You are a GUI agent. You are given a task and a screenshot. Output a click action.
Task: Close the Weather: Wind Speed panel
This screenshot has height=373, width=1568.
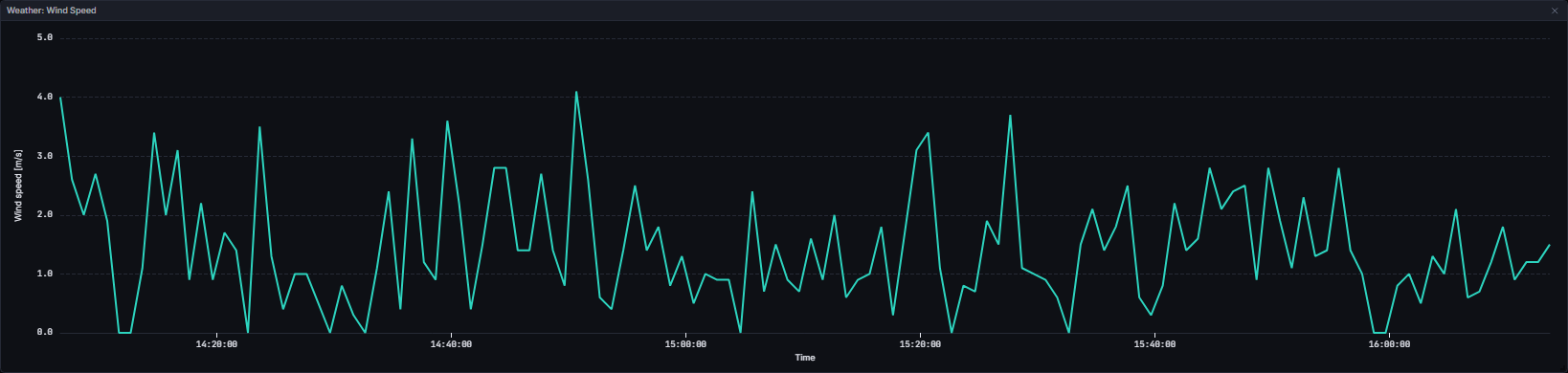click(x=1554, y=11)
